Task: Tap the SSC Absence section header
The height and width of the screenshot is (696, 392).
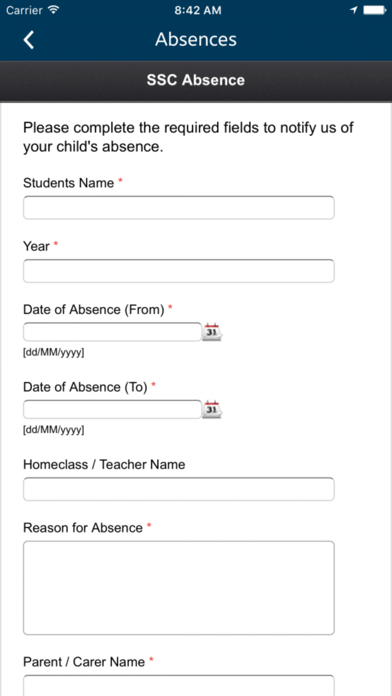Action: click(196, 80)
